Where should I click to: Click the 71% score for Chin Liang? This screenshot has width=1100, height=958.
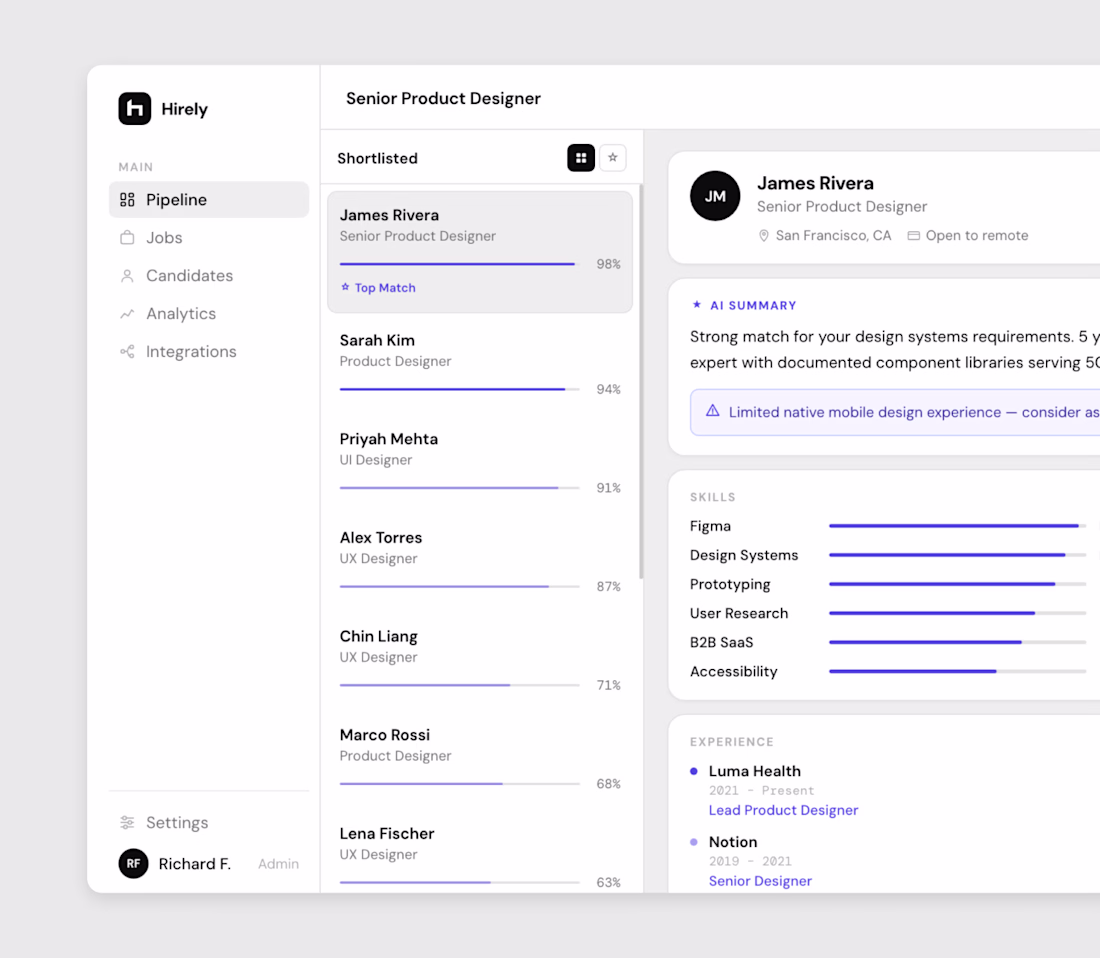(608, 685)
